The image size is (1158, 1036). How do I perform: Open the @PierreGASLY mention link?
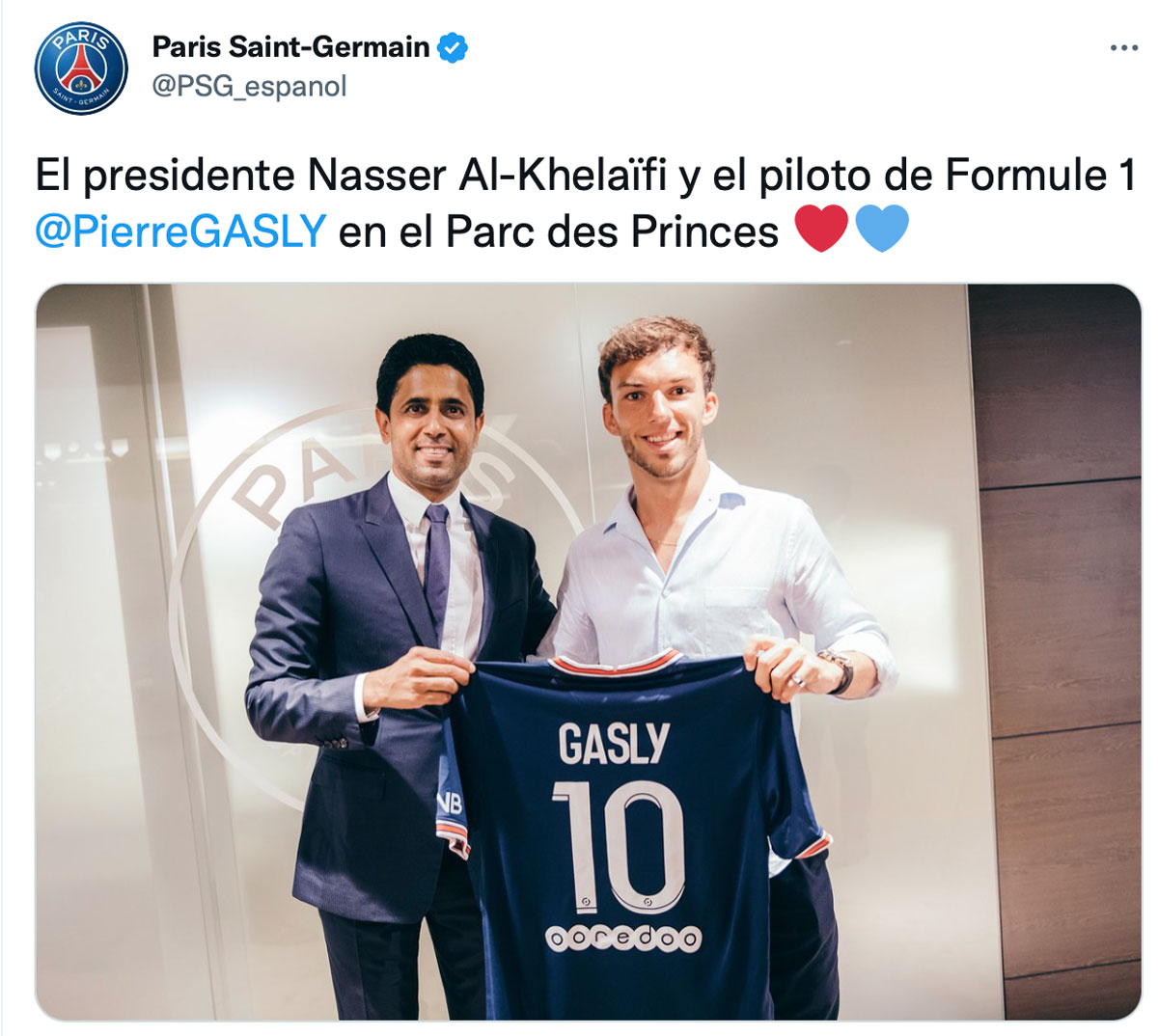pyautogui.click(x=180, y=232)
